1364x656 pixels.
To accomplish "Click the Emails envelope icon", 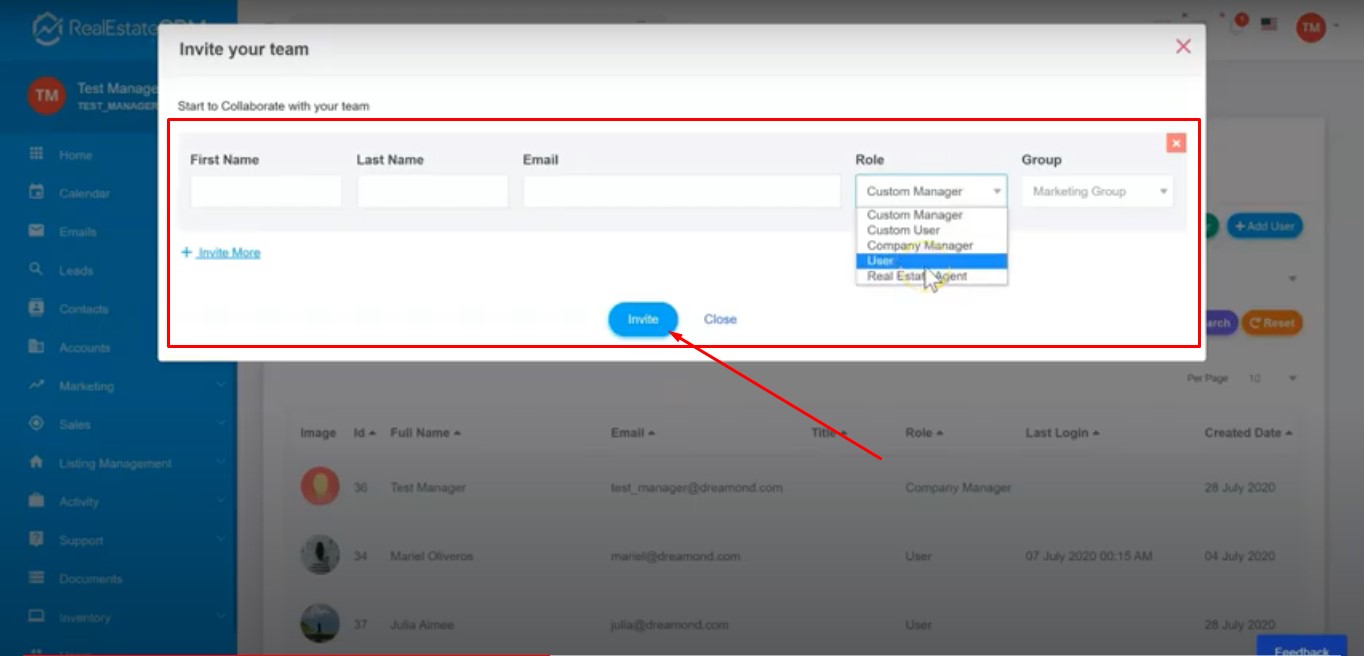I will [37, 231].
